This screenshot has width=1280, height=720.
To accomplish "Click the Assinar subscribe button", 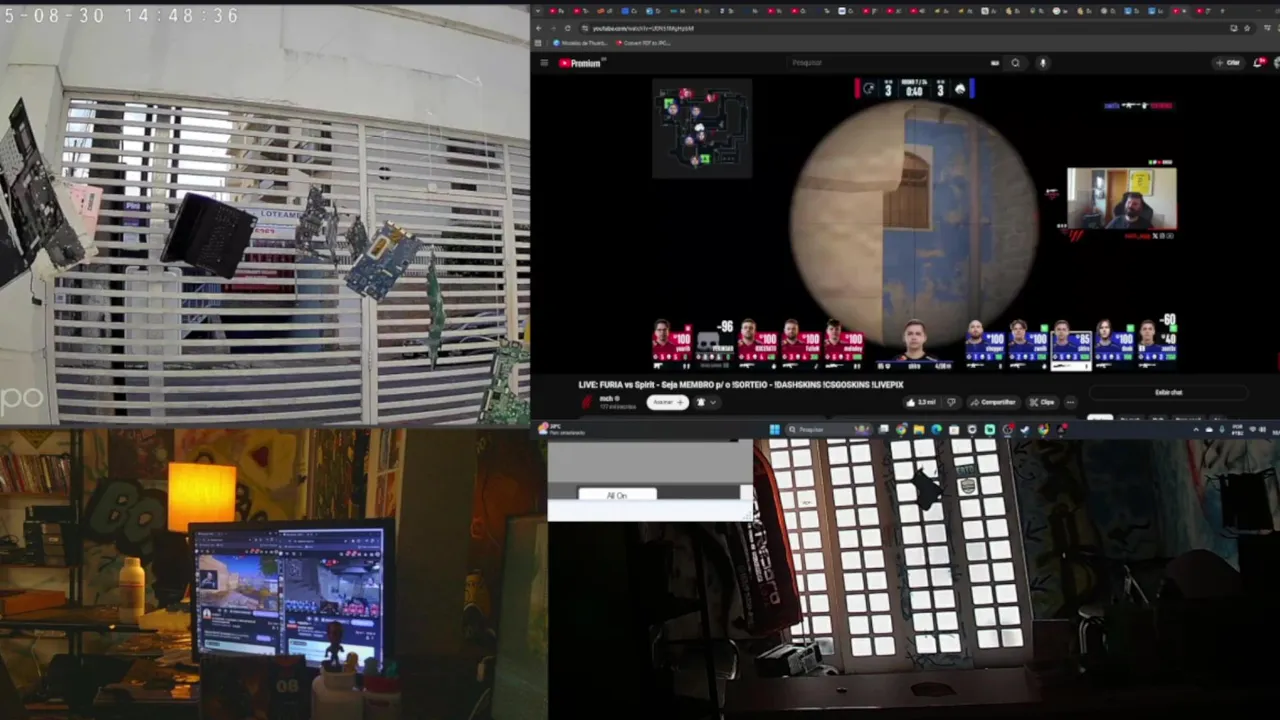I will coord(668,402).
